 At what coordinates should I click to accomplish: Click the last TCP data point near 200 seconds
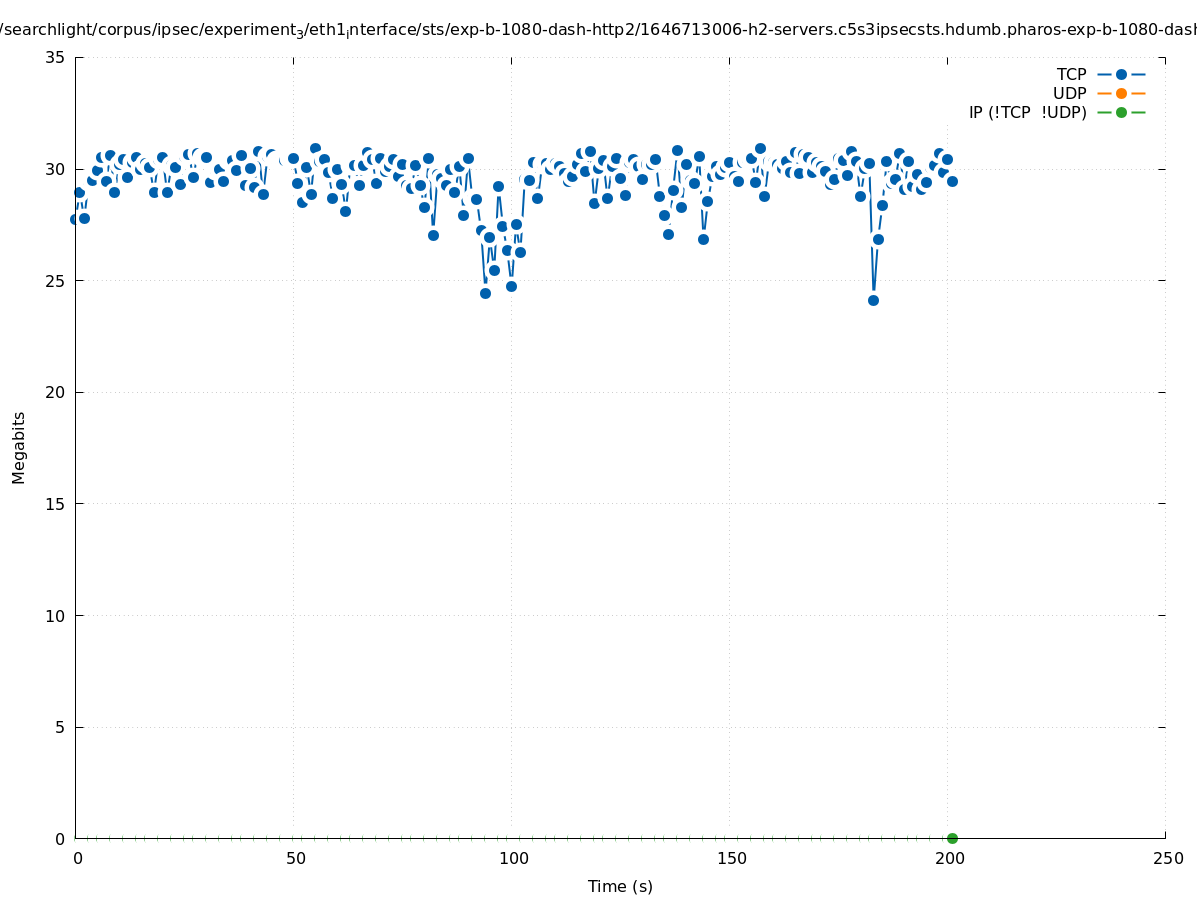pos(952,181)
